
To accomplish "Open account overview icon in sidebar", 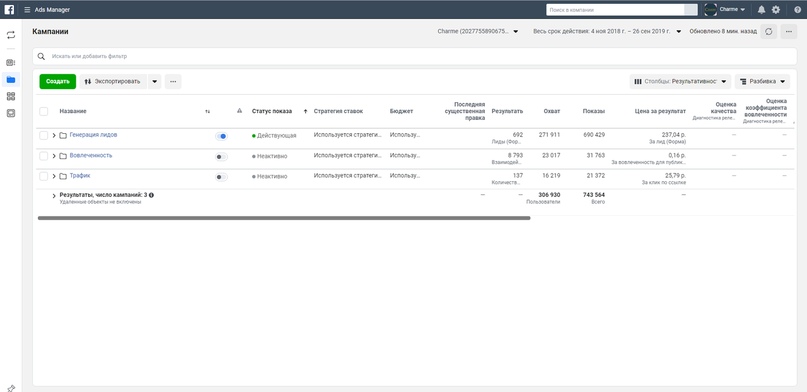I will 11,62.
